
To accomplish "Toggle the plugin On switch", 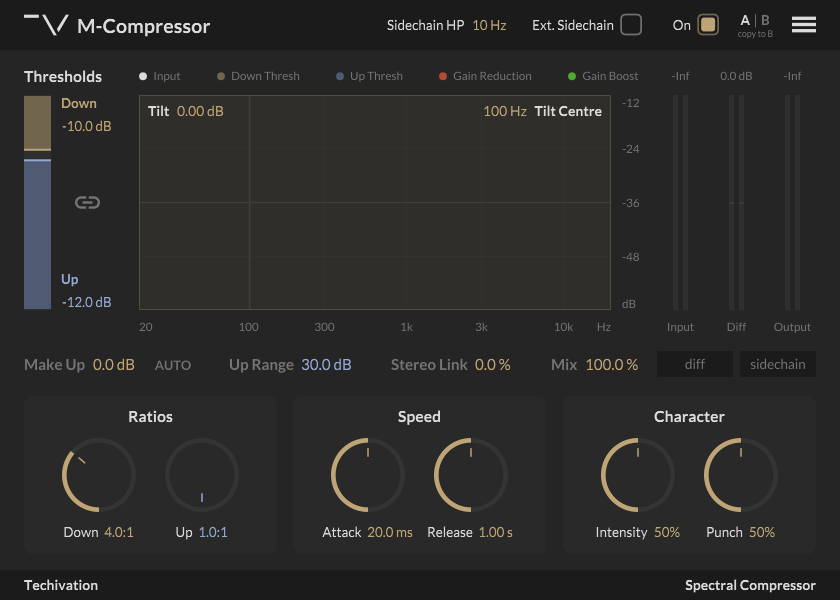I will (x=708, y=25).
